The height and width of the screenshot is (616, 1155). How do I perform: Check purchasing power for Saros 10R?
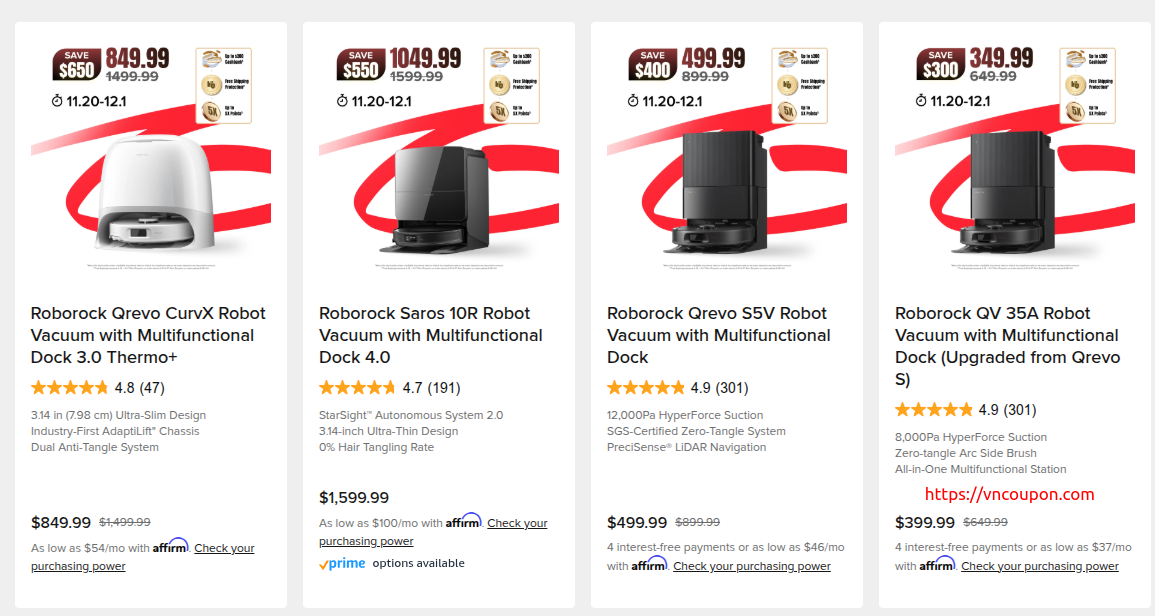517,524
